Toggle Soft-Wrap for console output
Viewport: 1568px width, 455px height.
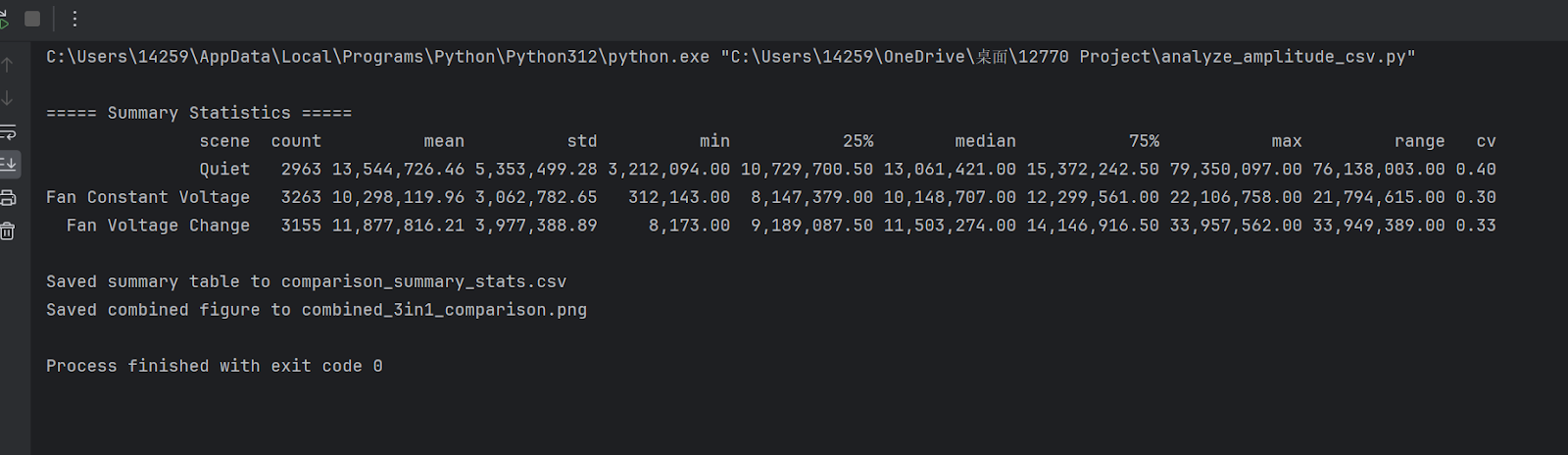pos(8,131)
